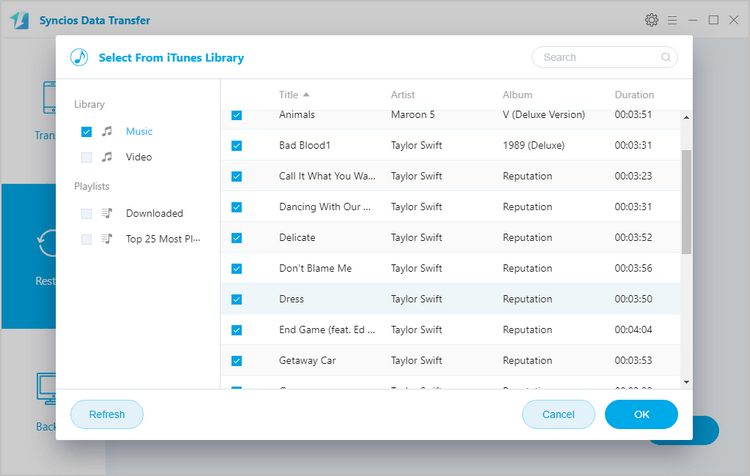Sort list by Duration column header
This screenshot has width=750, height=476.
click(x=634, y=95)
